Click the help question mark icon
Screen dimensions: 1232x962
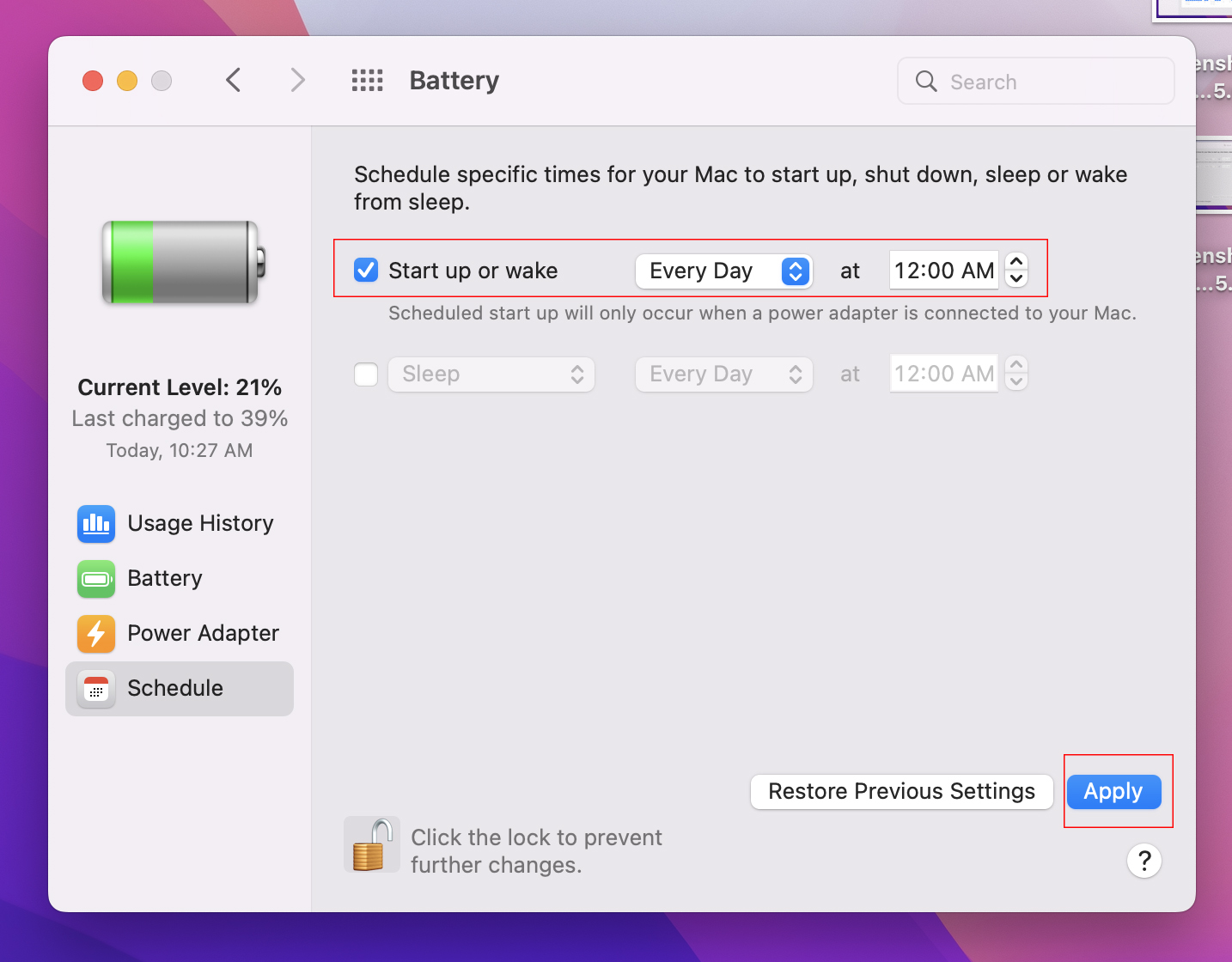coord(1144,861)
